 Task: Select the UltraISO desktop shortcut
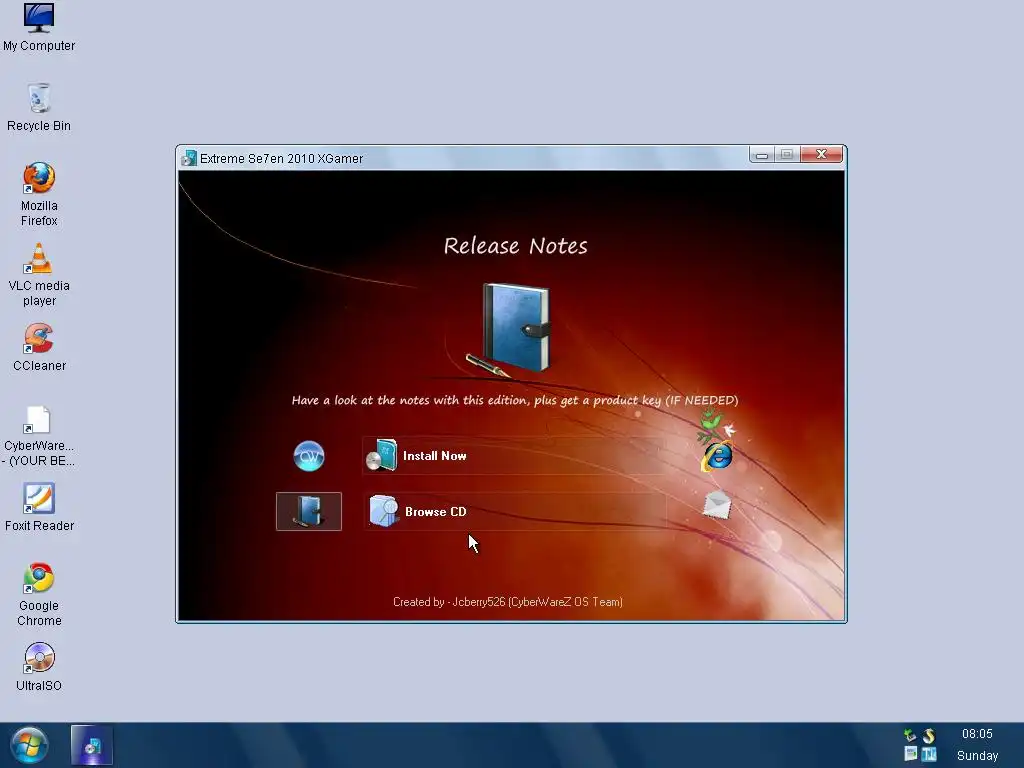[39, 667]
